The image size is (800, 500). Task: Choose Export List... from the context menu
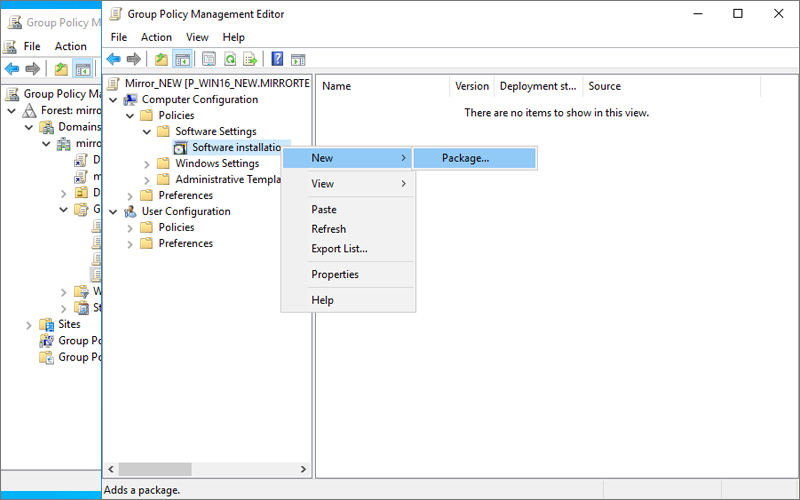(348, 249)
